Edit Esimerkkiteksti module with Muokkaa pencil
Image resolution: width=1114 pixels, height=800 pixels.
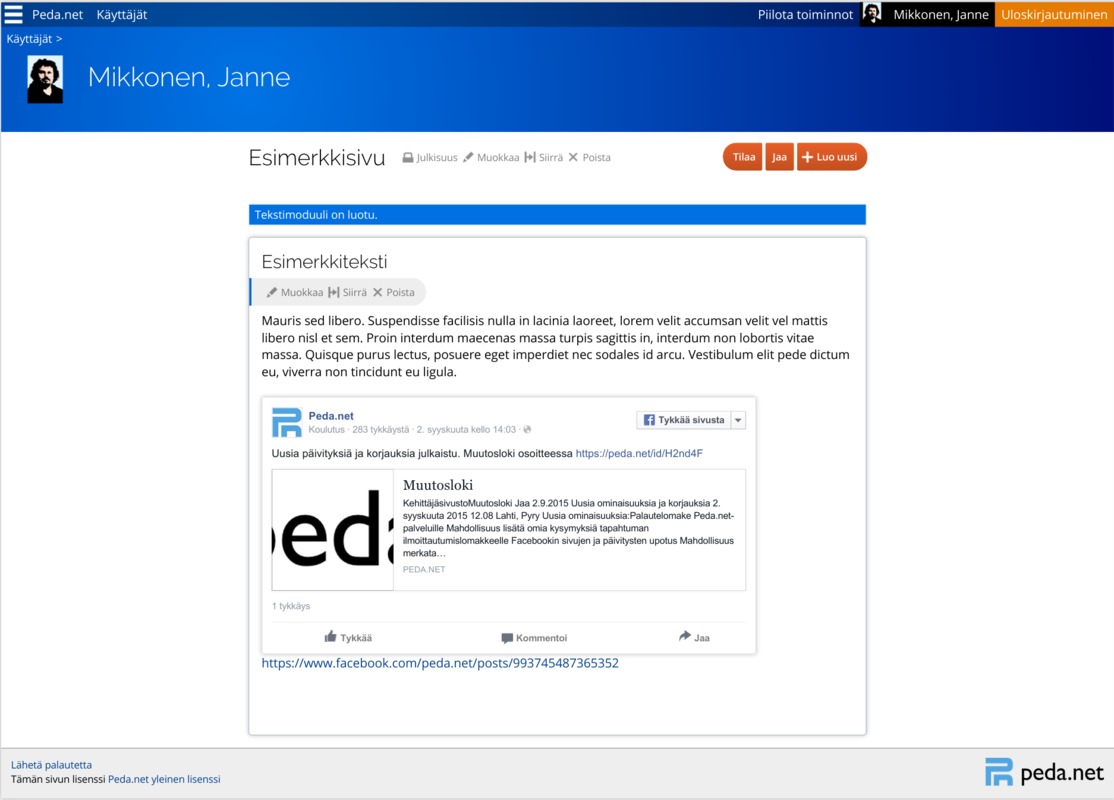point(271,292)
